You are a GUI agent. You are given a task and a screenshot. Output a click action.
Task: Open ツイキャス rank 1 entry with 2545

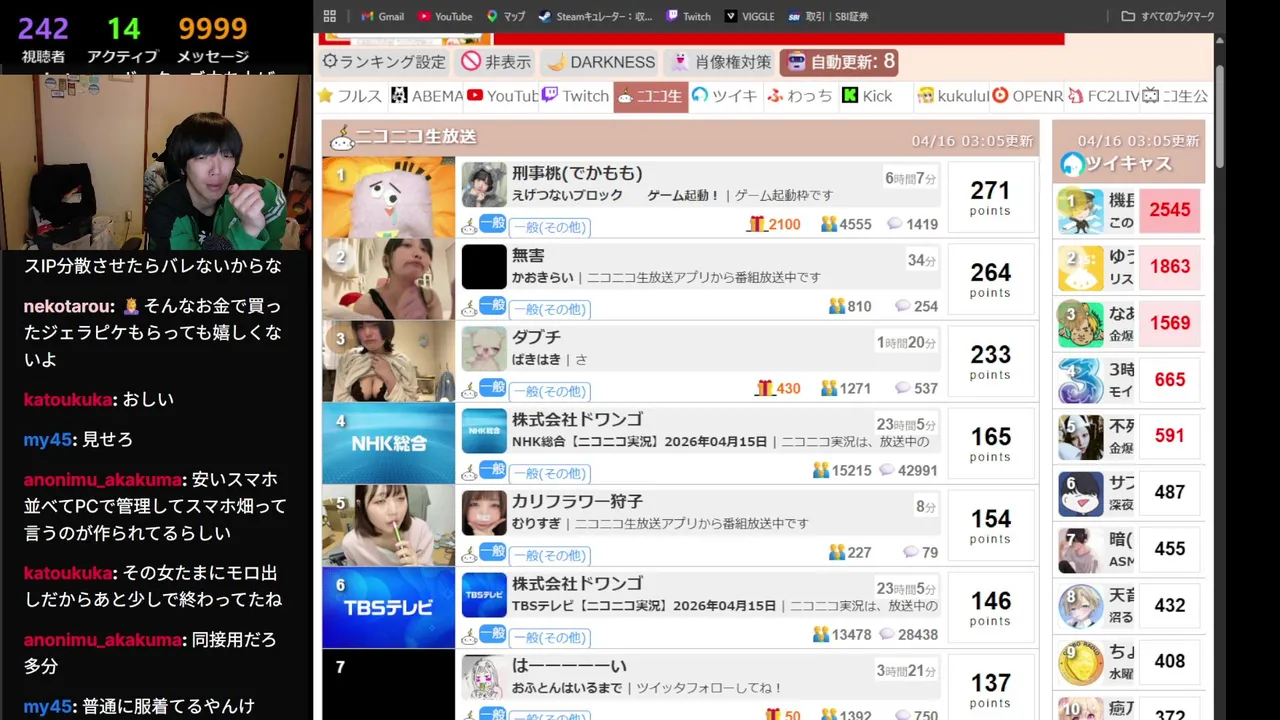1129,210
